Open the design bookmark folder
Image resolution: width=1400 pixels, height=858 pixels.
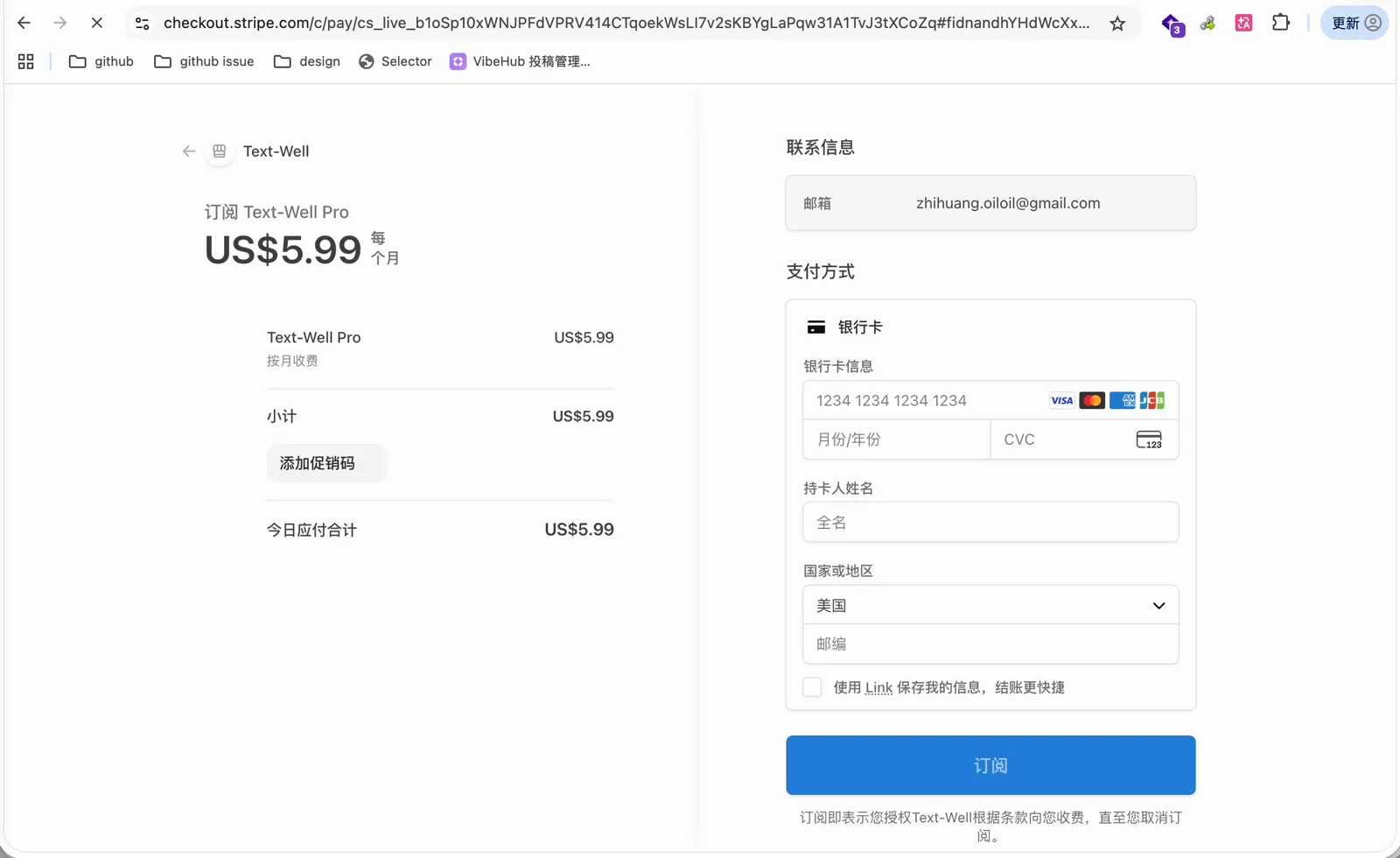coord(307,61)
